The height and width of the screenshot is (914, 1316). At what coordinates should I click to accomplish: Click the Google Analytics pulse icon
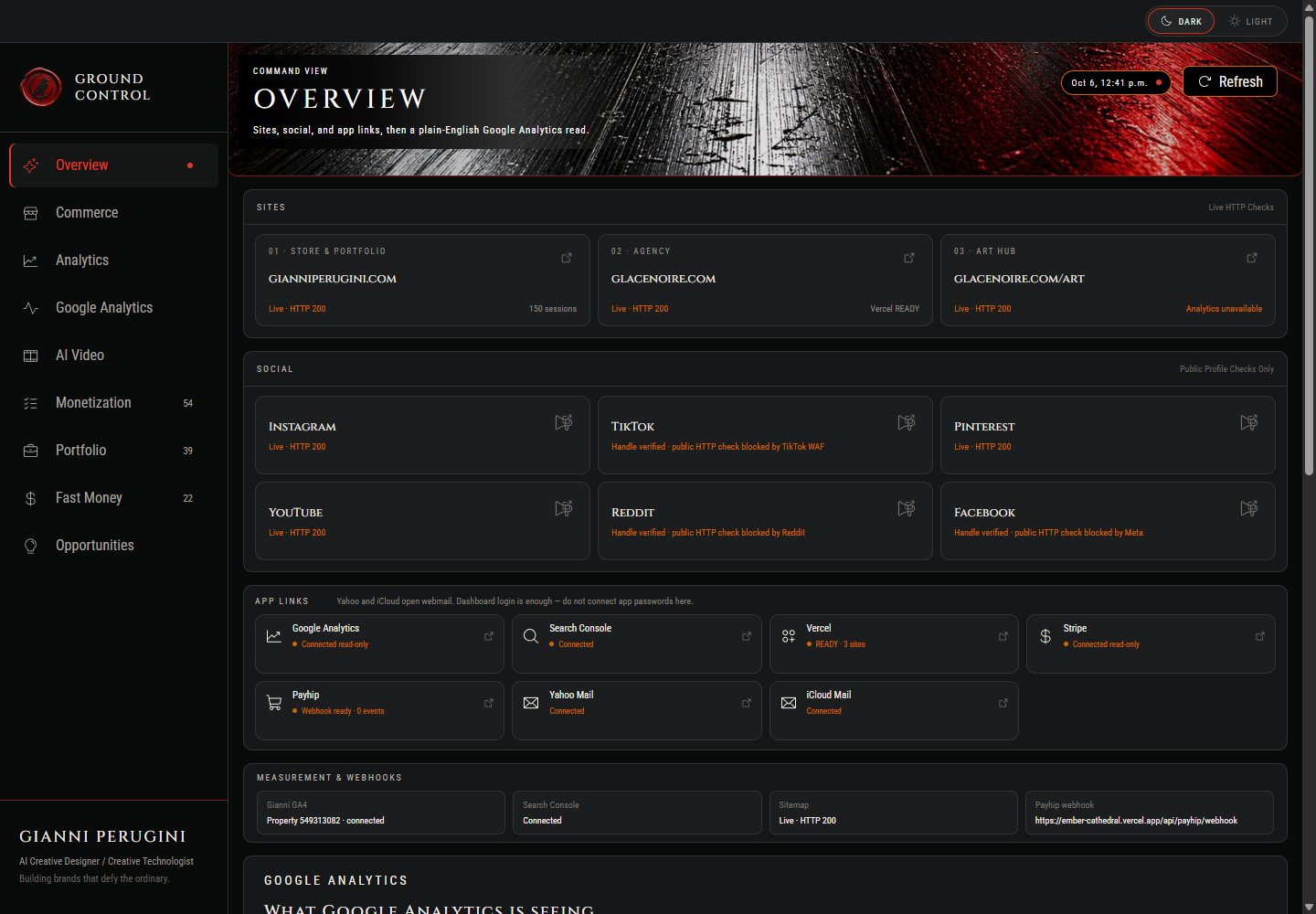30,308
